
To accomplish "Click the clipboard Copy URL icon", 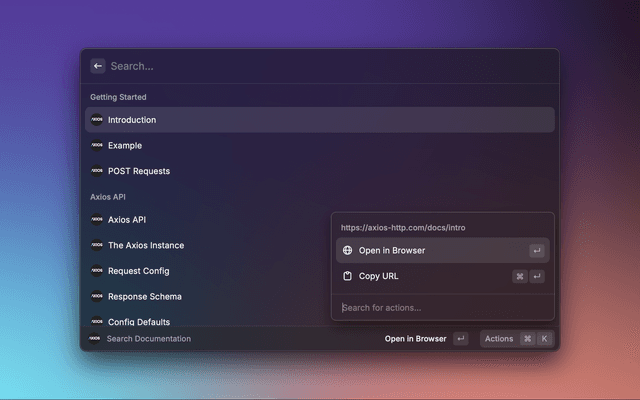I will [x=347, y=276].
